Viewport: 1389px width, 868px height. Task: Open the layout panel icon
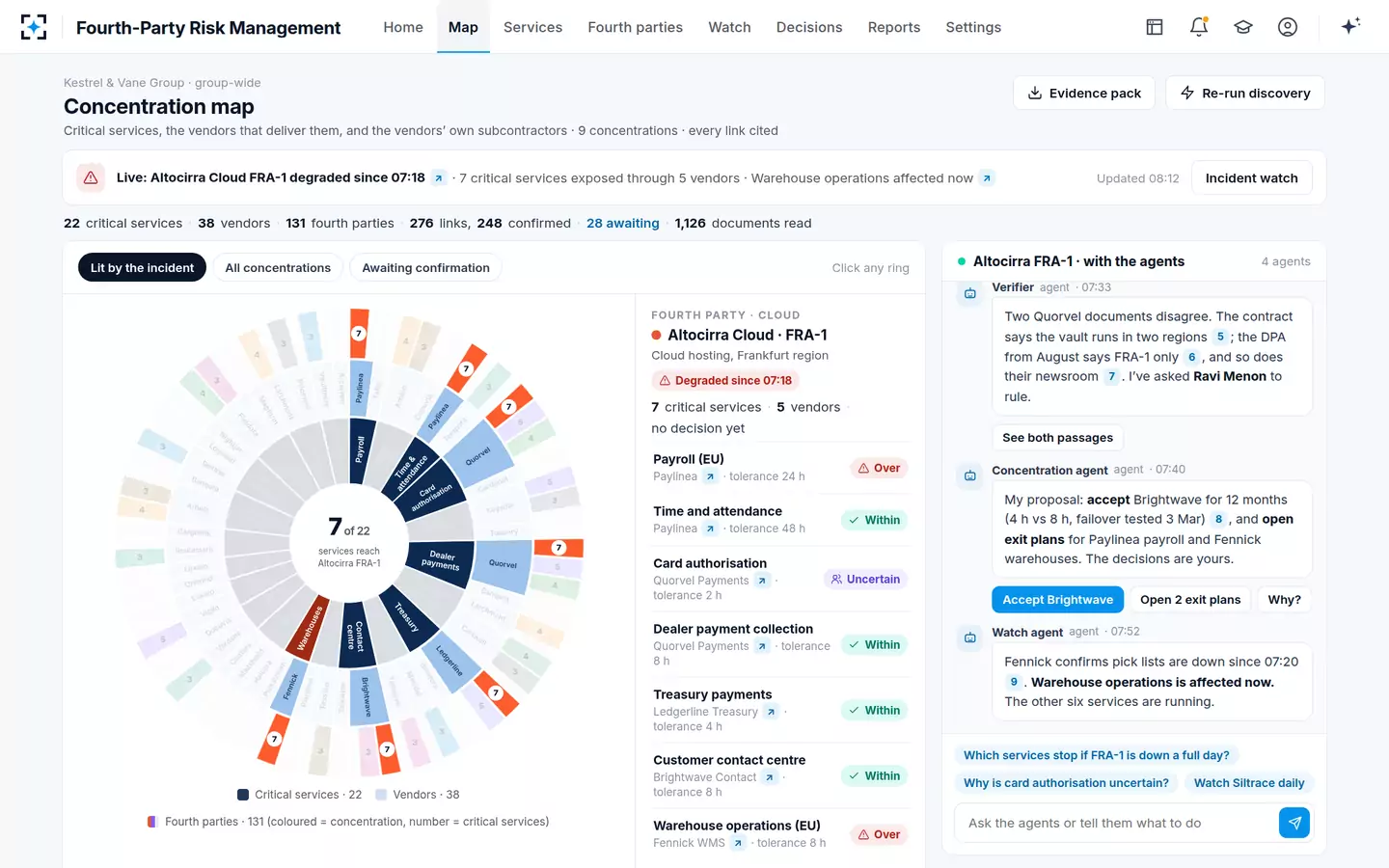tap(1155, 27)
